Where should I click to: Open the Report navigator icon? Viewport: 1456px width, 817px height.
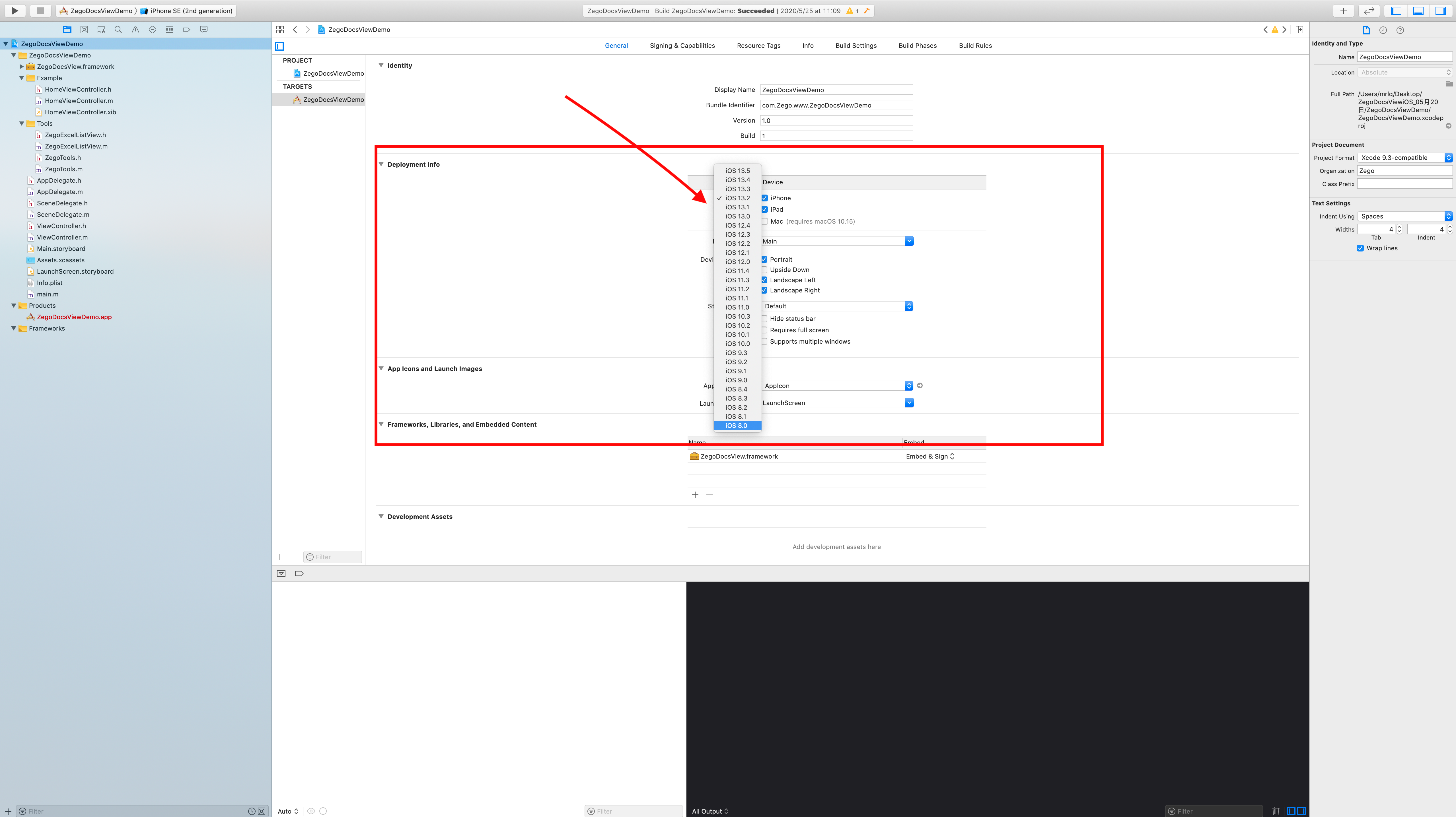coord(203,29)
